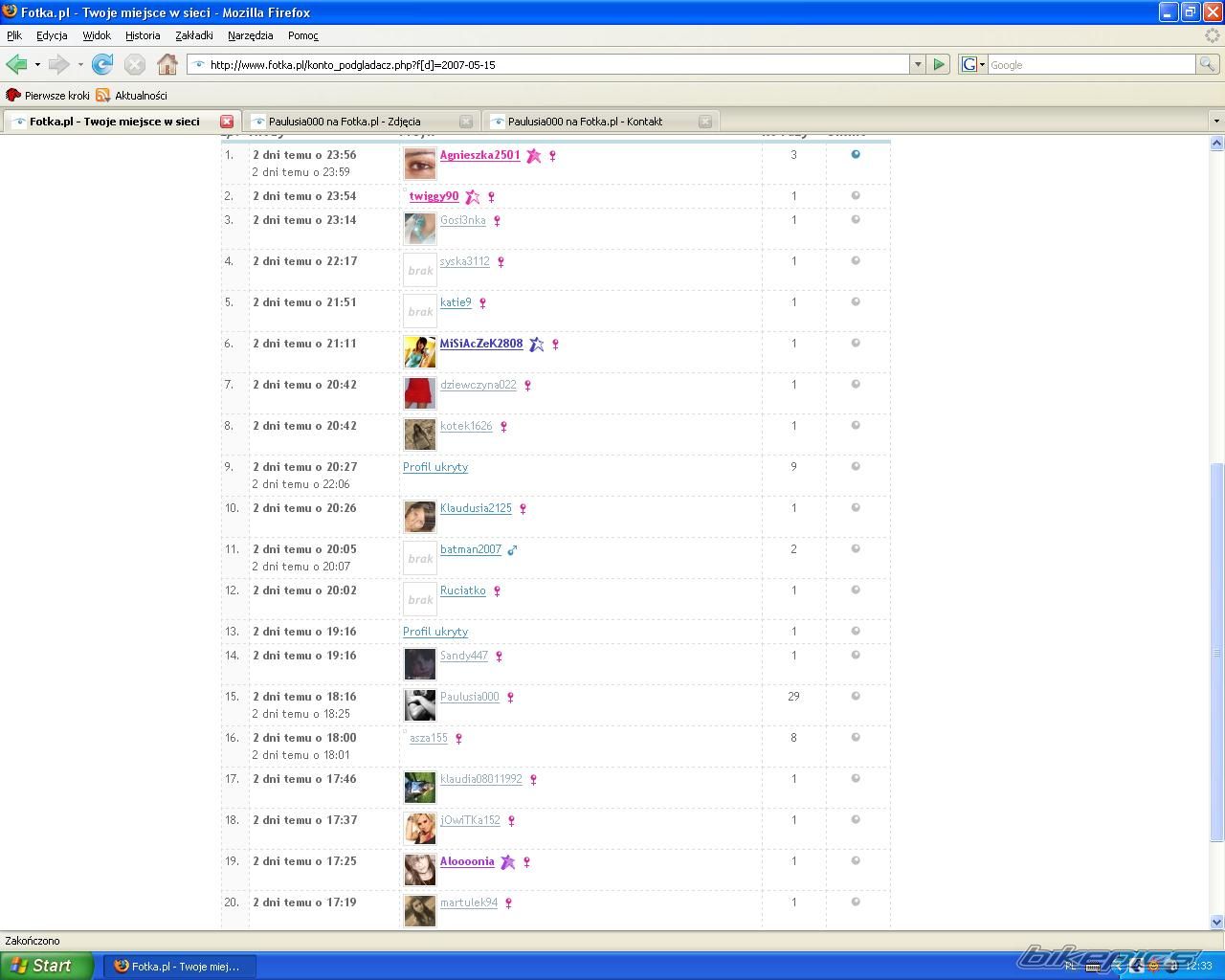
Task: Open Klaudusia2125 profile thumbnail
Action: [x=419, y=517]
